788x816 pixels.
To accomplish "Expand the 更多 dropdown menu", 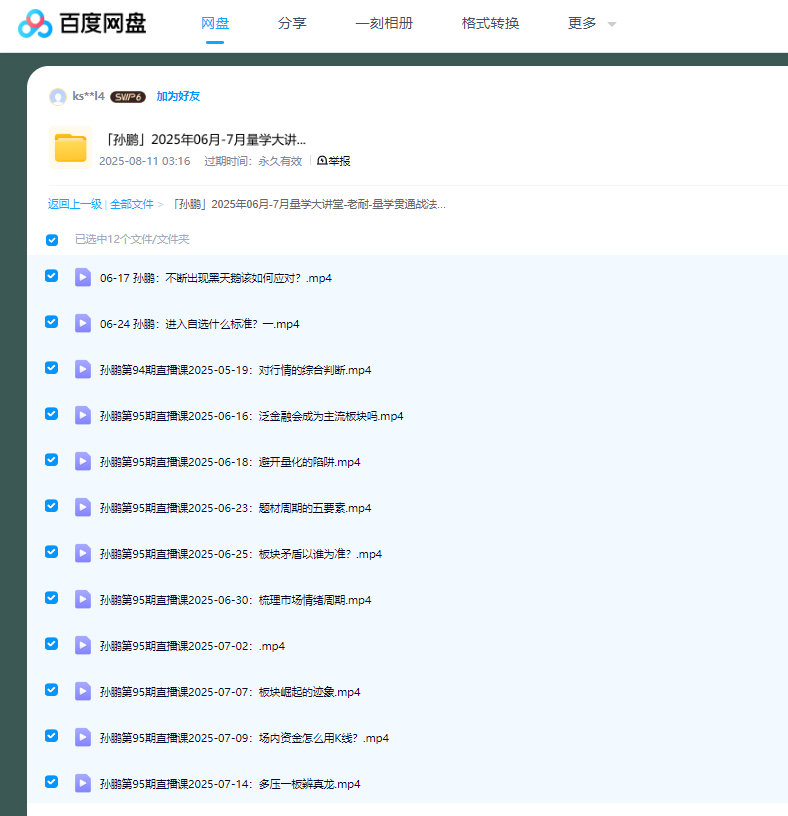I will [x=592, y=23].
